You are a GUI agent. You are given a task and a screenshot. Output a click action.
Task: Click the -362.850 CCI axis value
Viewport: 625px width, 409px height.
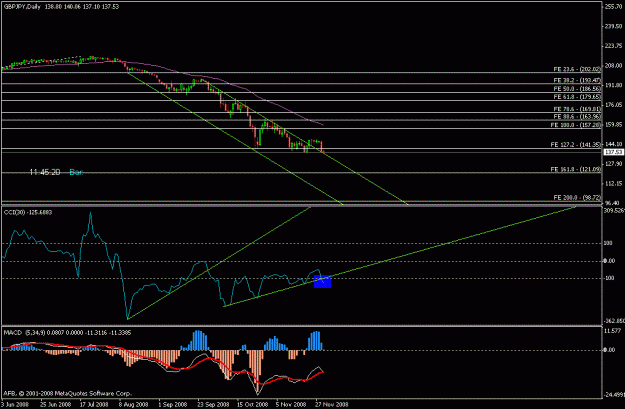[x=614, y=321]
